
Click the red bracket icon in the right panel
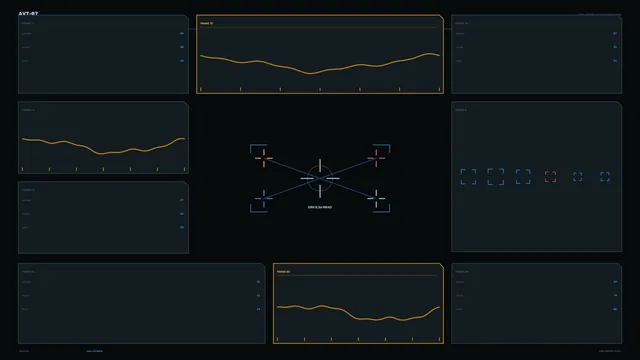pyautogui.click(x=550, y=177)
